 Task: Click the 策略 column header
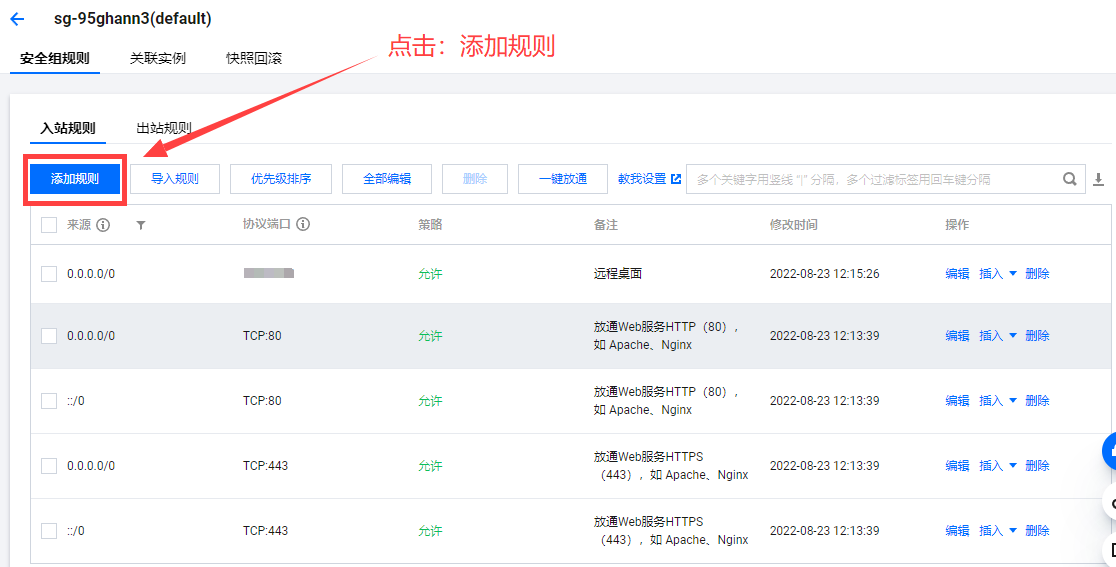click(x=430, y=225)
